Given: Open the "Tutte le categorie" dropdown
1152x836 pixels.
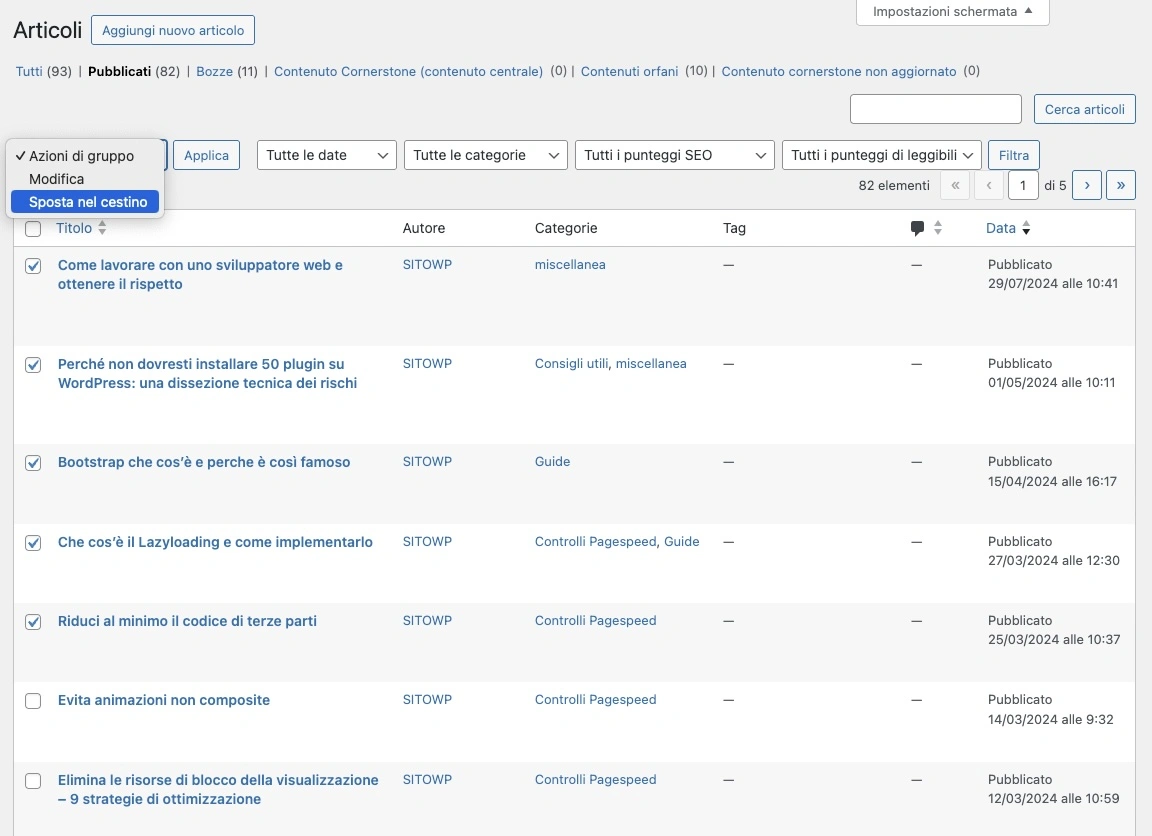Looking at the screenshot, I should (486, 155).
